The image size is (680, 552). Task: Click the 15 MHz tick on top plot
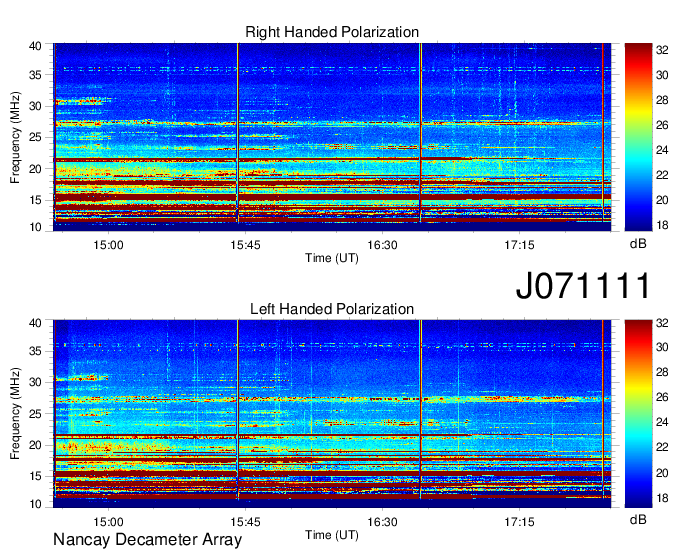[36, 200]
